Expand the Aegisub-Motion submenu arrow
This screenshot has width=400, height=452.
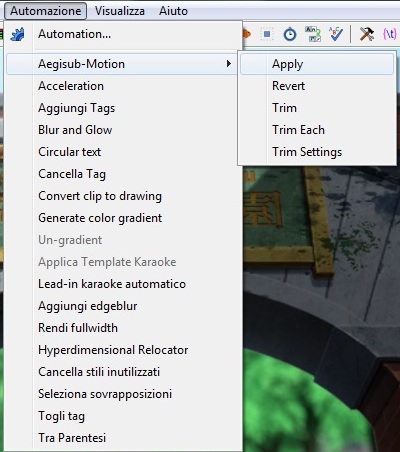[x=229, y=63]
